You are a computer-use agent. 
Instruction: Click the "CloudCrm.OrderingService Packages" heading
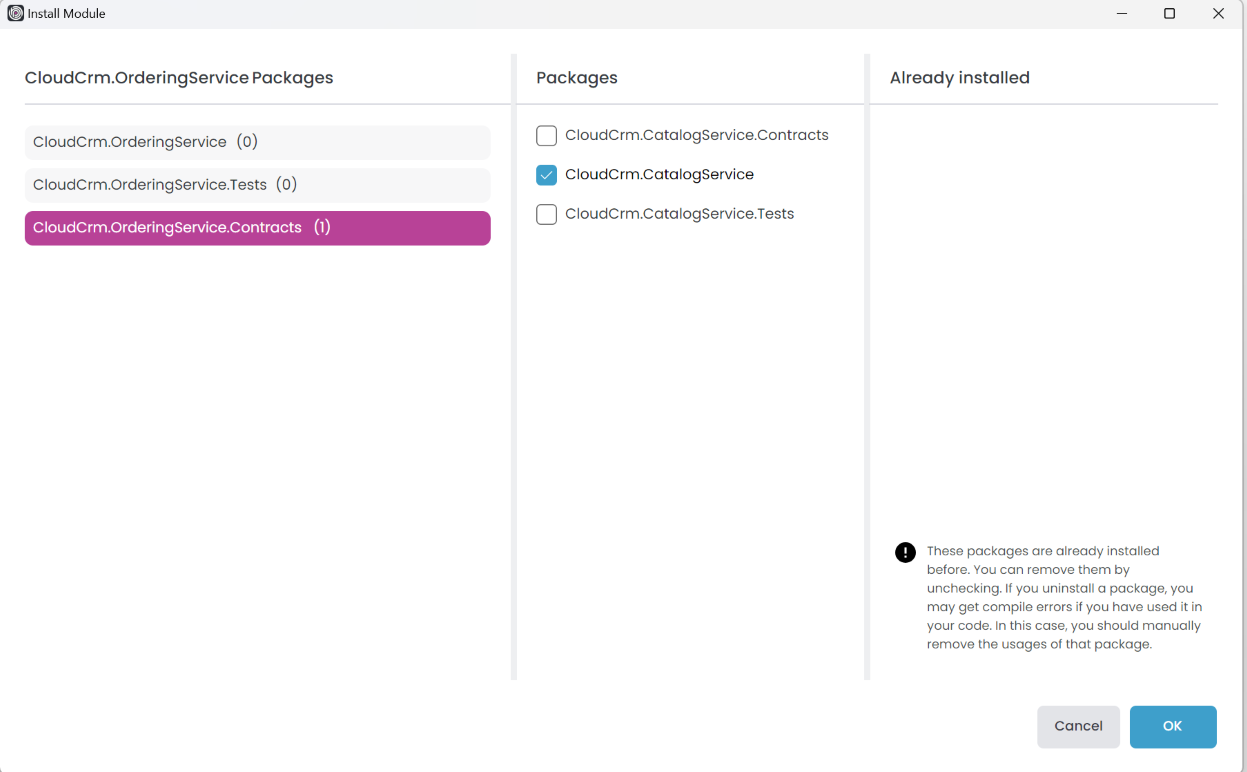pos(179,78)
